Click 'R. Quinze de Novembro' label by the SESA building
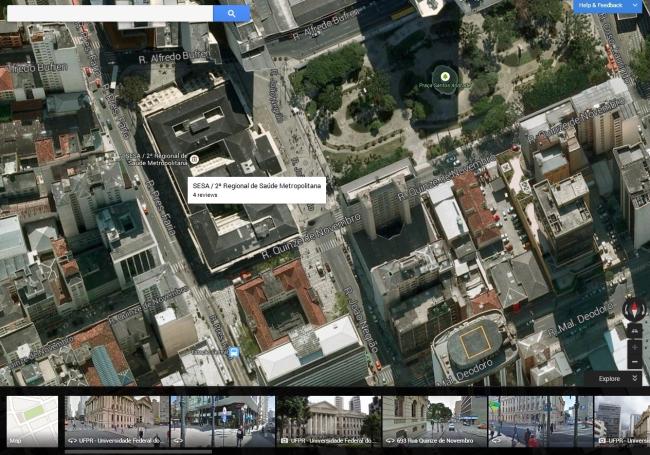650x455 pixels. coord(311,236)
